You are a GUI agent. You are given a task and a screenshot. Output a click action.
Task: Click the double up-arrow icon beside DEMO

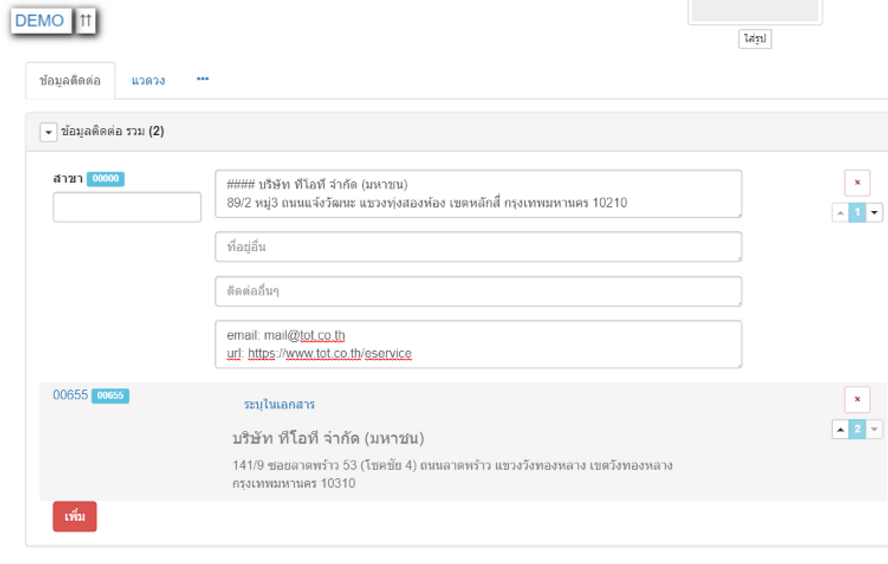pyautogui.click(x=86, y=21)
